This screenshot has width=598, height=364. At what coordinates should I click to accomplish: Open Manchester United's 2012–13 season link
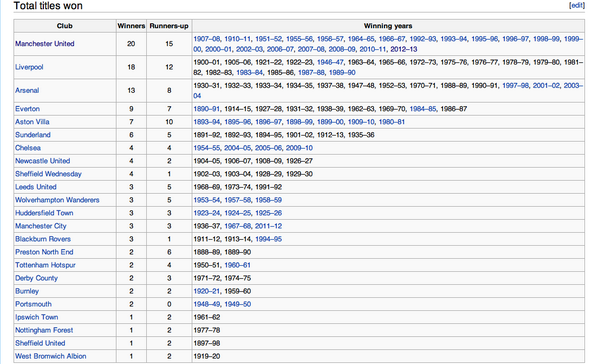pos(404,49)
